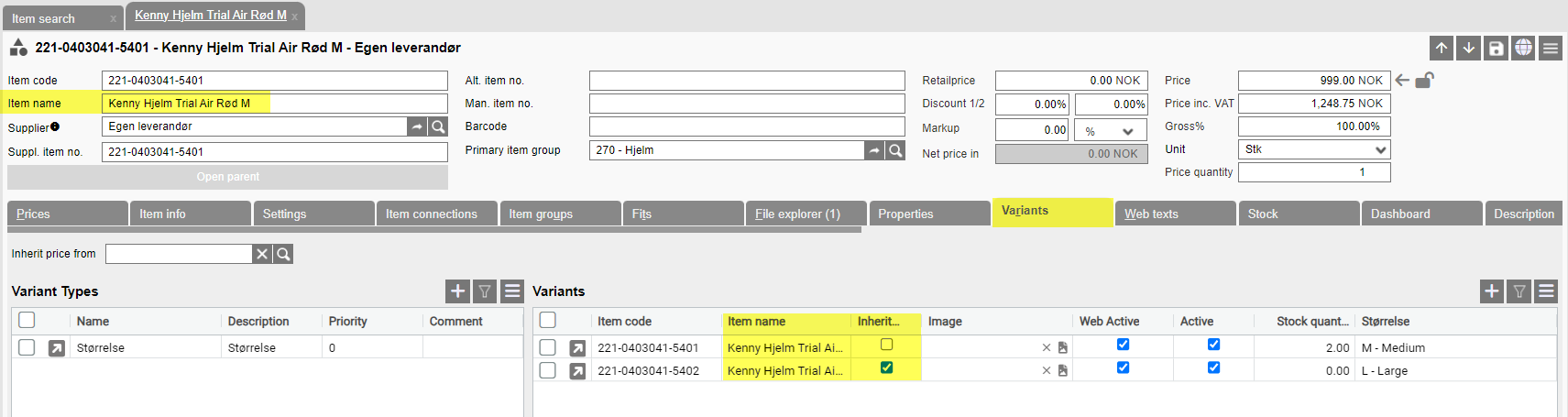
Task: Add a new variant with plus icon
Action: tap(1492, 291)
